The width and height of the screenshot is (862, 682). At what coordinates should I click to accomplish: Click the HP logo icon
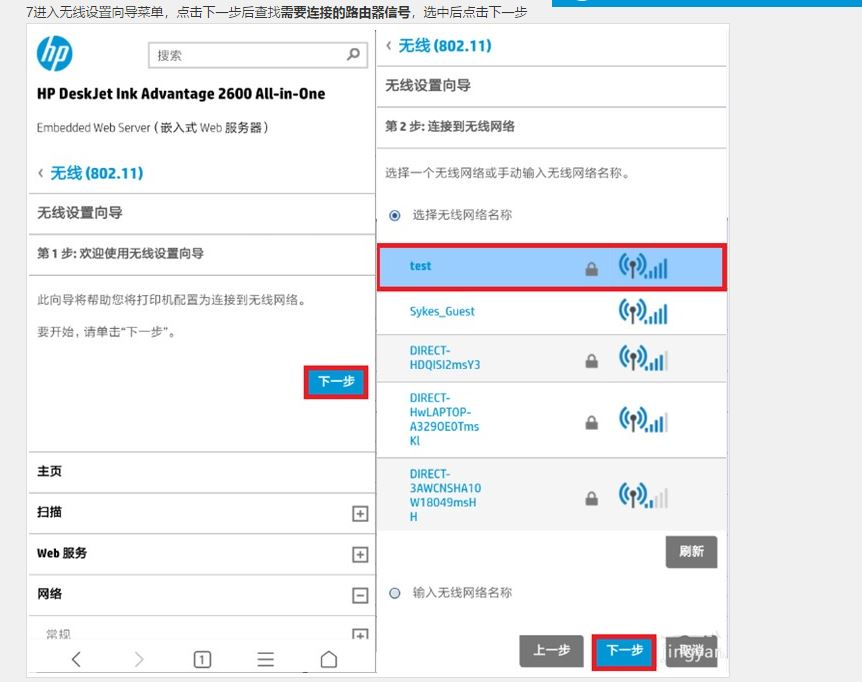tap(54, 53)
